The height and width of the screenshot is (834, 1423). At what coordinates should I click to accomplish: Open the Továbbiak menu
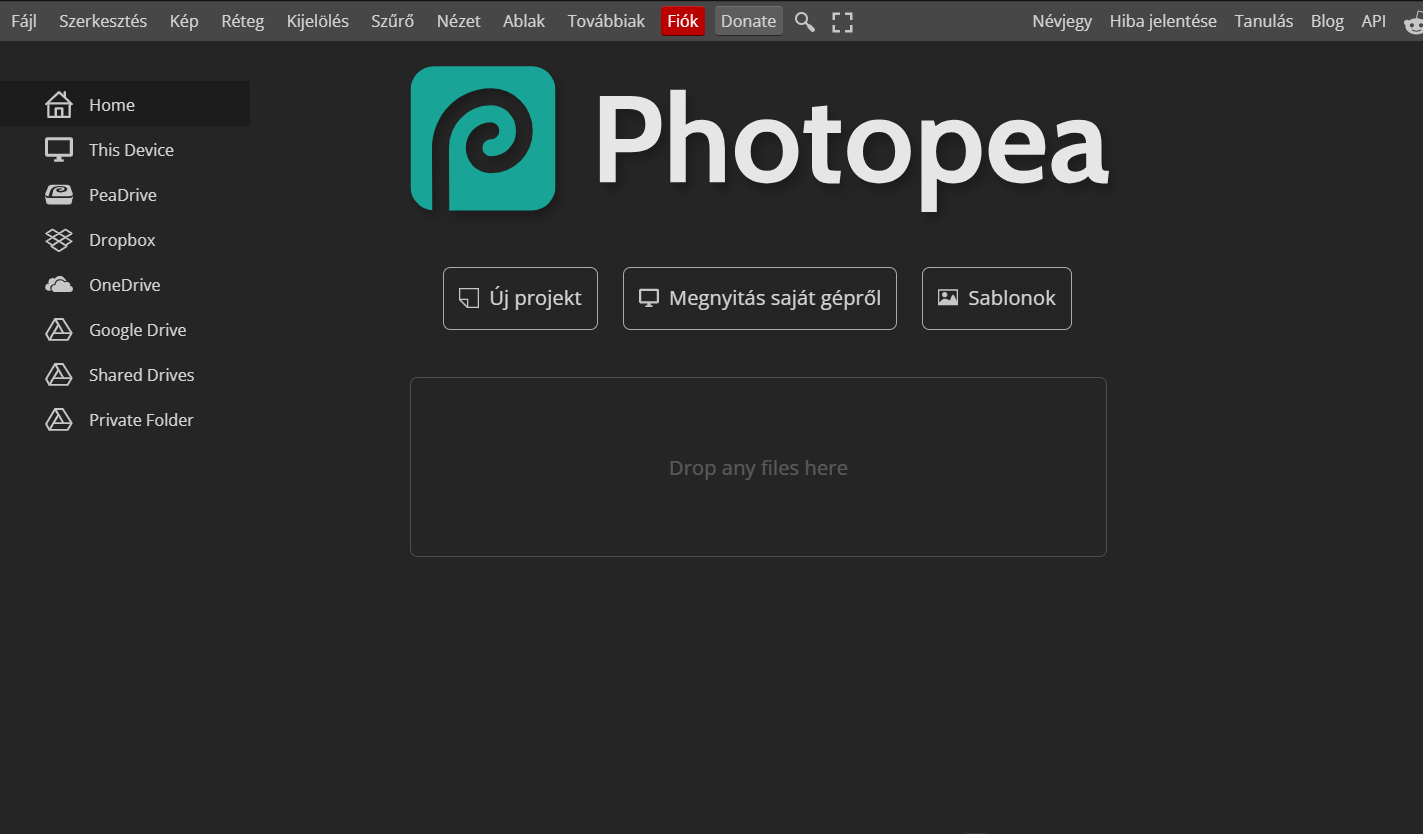(x=606, y=21)
